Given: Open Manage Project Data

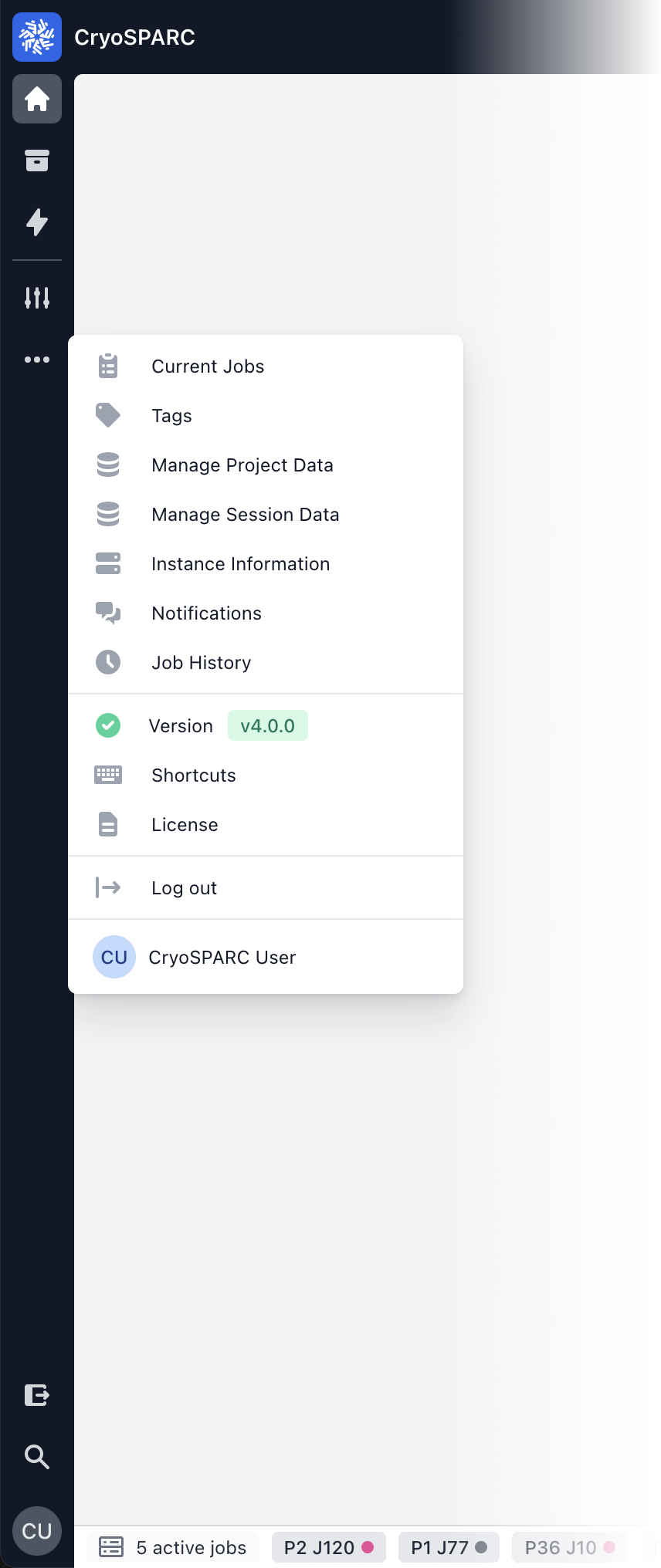Looking at the screenshot, I should (242, 465).
